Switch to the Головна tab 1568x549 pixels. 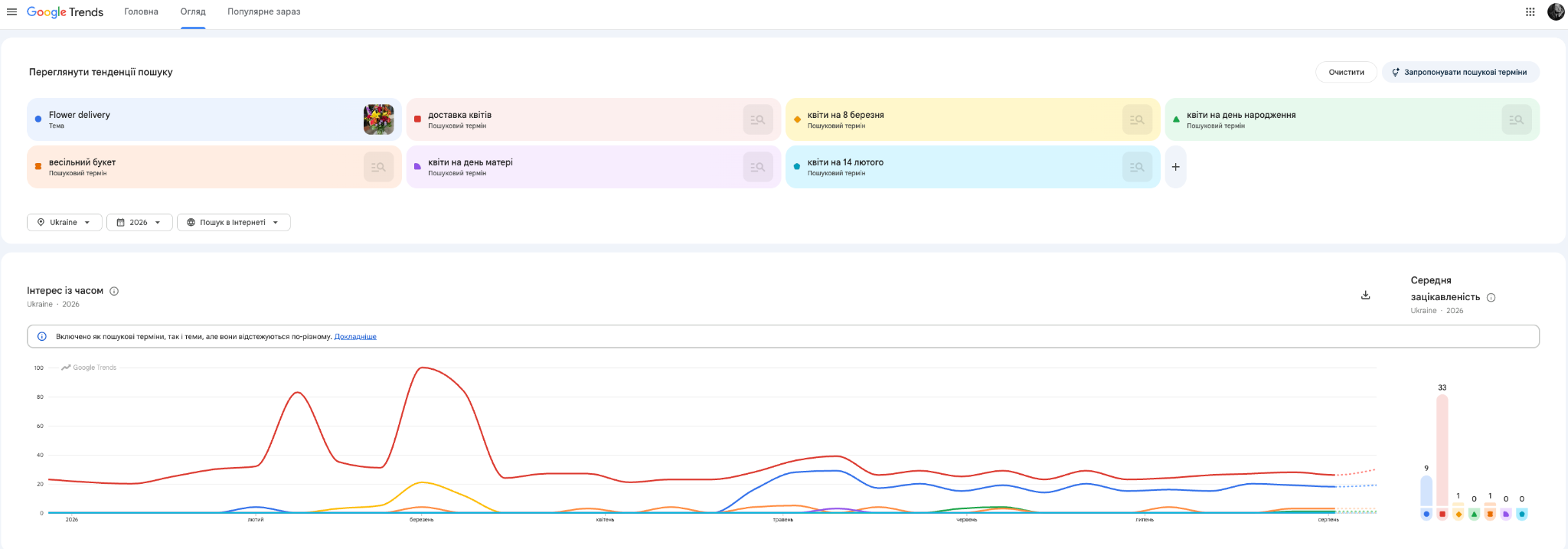[x=141, y=11]
